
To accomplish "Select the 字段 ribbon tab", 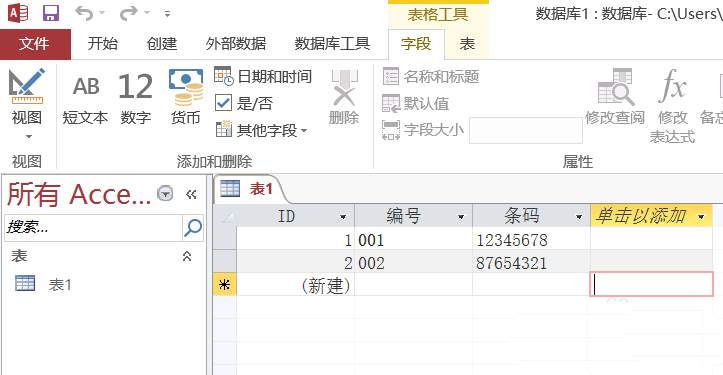I will tap(416, 44).
